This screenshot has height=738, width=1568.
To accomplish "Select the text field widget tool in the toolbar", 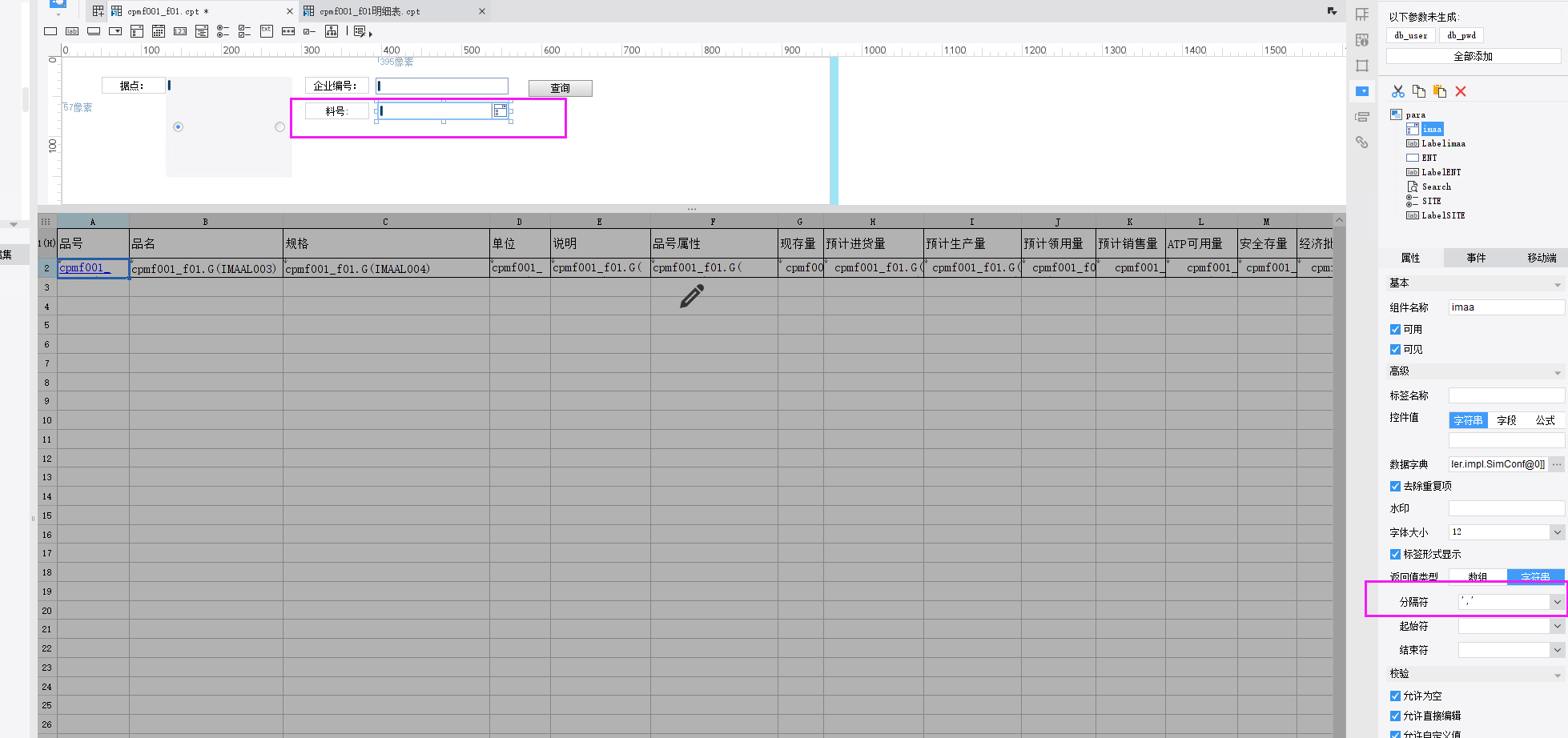I will (50, 31).
